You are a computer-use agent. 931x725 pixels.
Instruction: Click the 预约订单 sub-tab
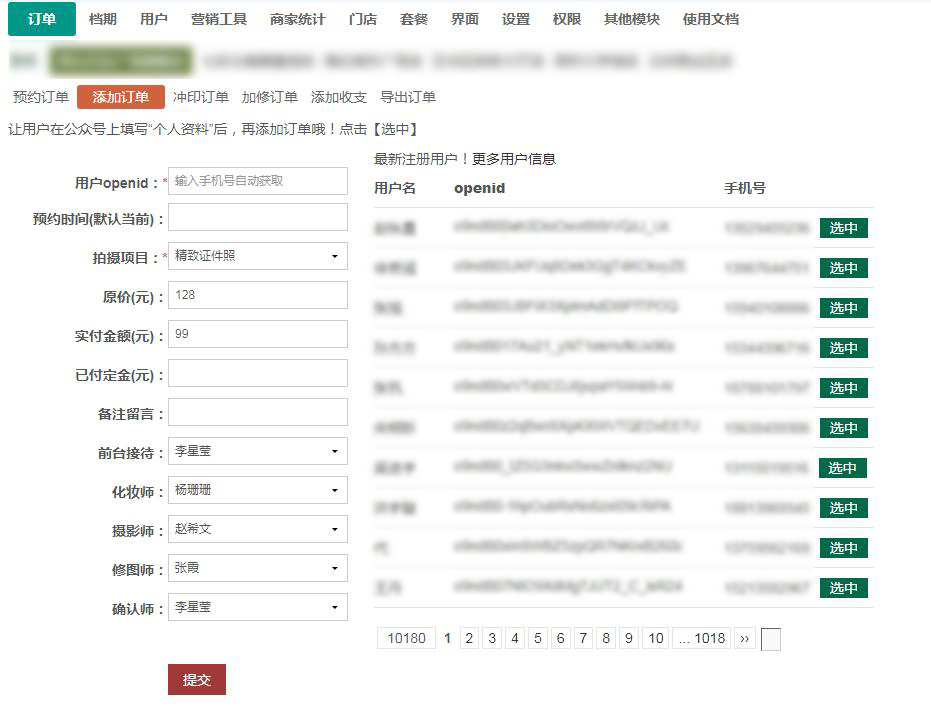coord(41,97)
